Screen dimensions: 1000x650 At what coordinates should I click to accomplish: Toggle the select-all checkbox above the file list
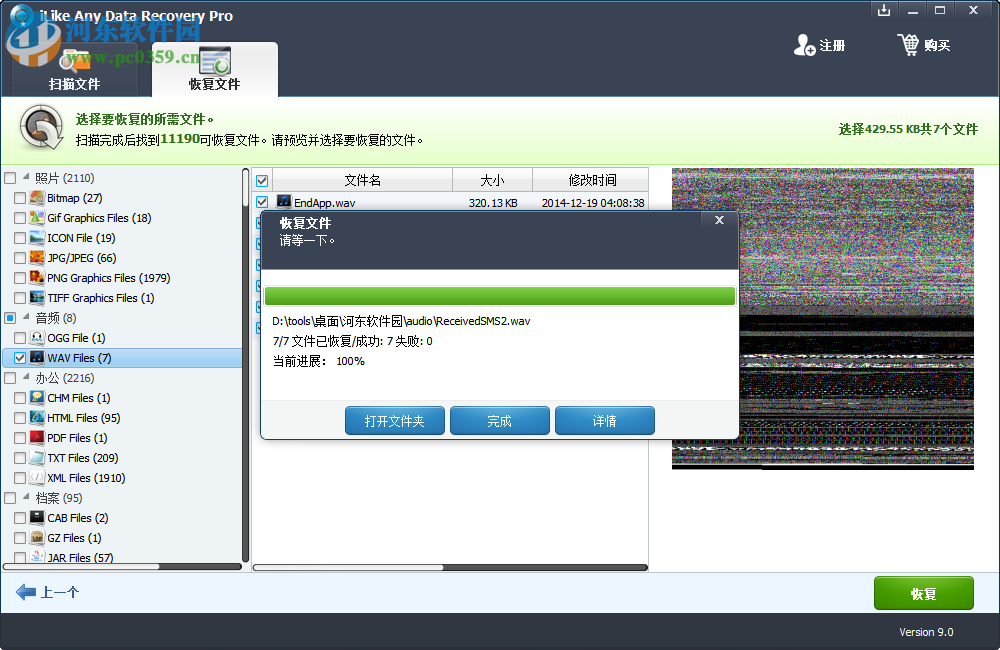coord(261,180)
